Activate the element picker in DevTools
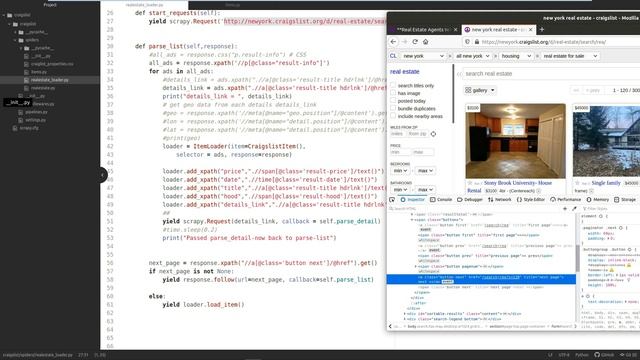Image resolution: width=640 pixels, height=360 pixels. point(392,200)
